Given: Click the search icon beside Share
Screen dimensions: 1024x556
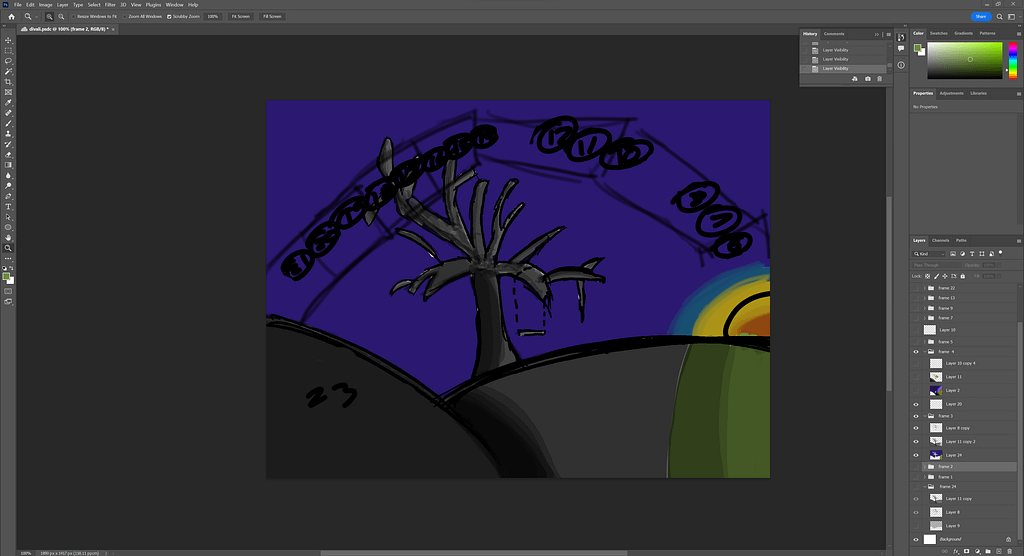Looking at the screenshot, I should (x=1001, y=17).
